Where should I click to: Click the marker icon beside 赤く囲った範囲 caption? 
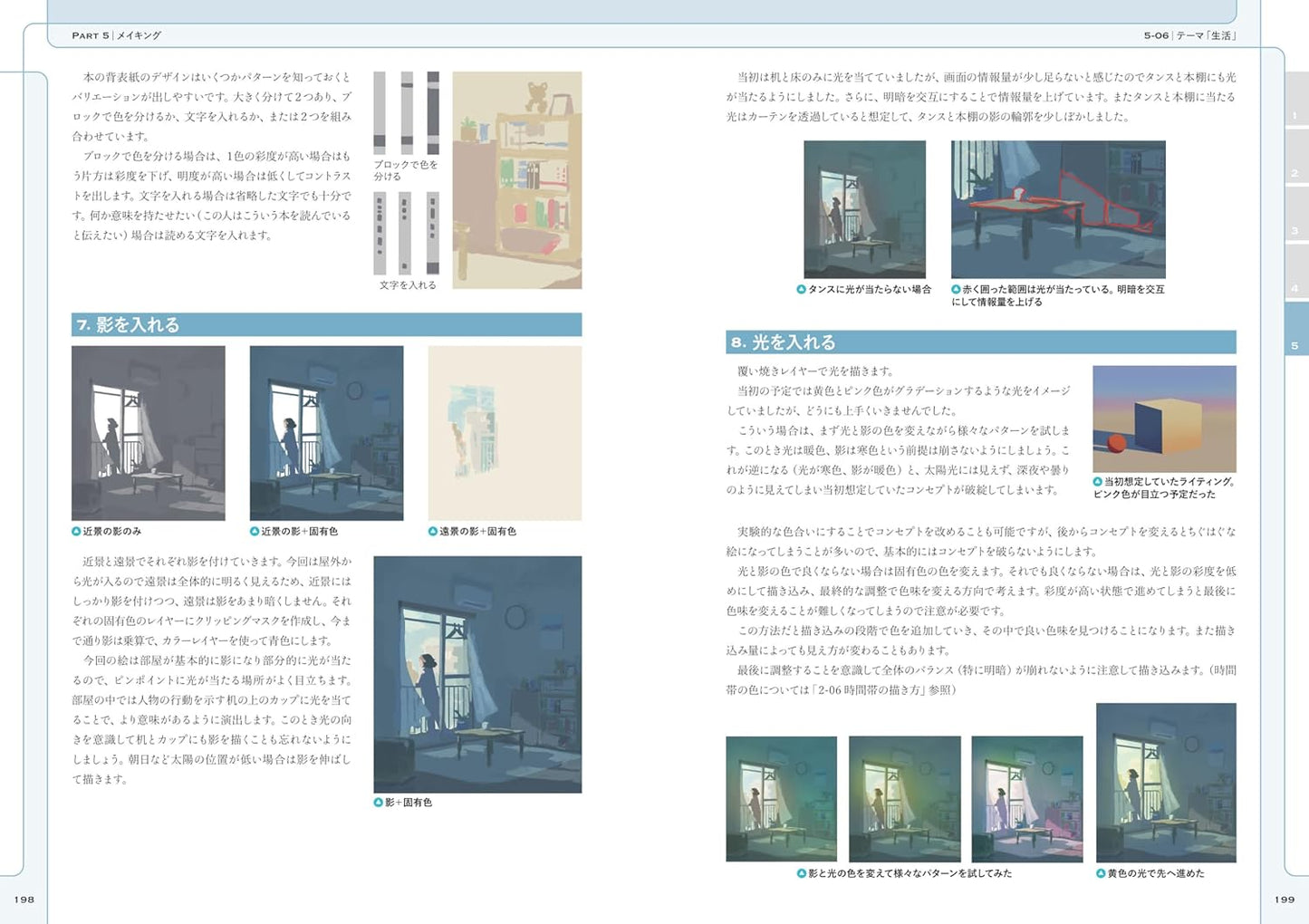pos(956,290)
